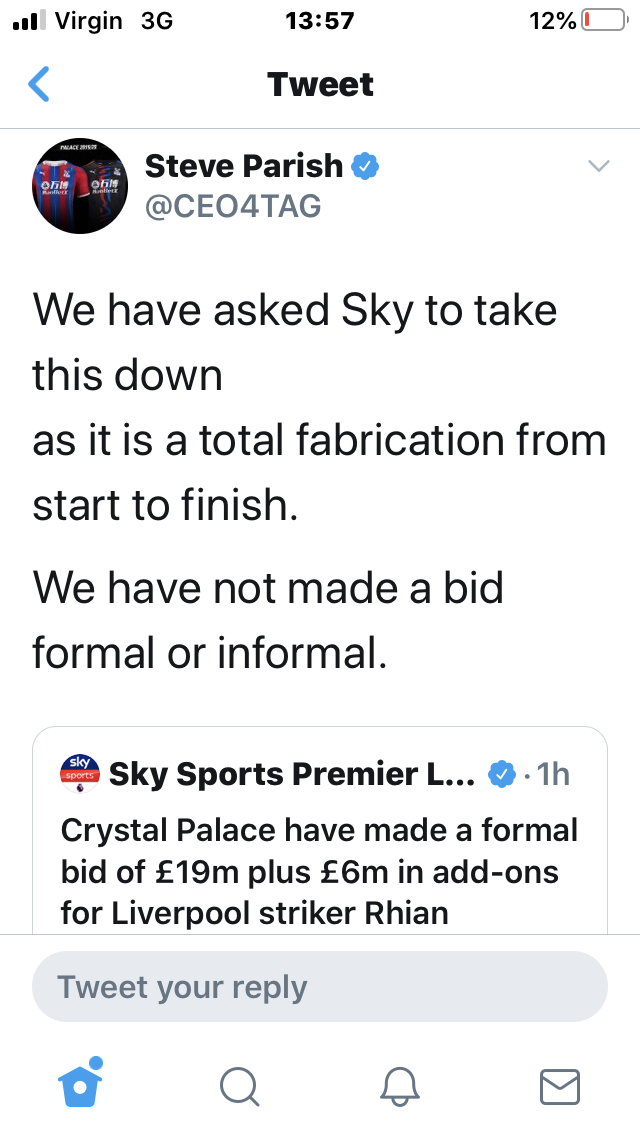Viewport: 640px width, 1136px height.
Task: Tap Steve Parish verified badge
Action: click(365, 167)
